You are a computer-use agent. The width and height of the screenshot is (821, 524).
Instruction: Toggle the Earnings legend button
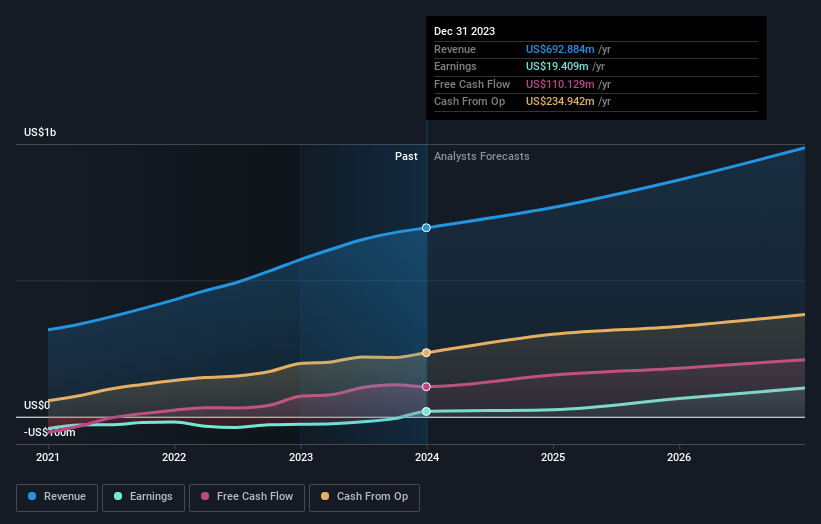[143, 497]
